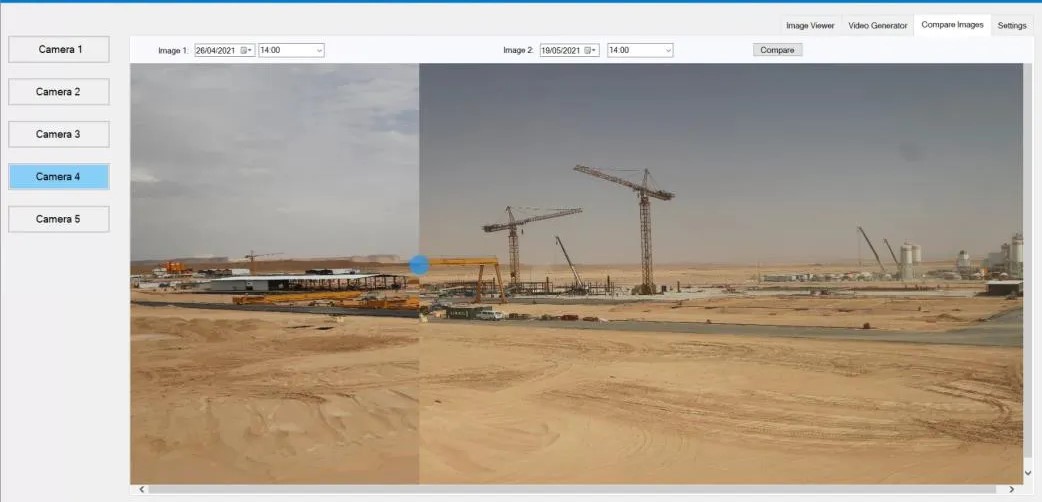Image resolution: width=1042 pixels, height=502 pixels.
Task: Select Camera 5
Action: tap(59, 219)
